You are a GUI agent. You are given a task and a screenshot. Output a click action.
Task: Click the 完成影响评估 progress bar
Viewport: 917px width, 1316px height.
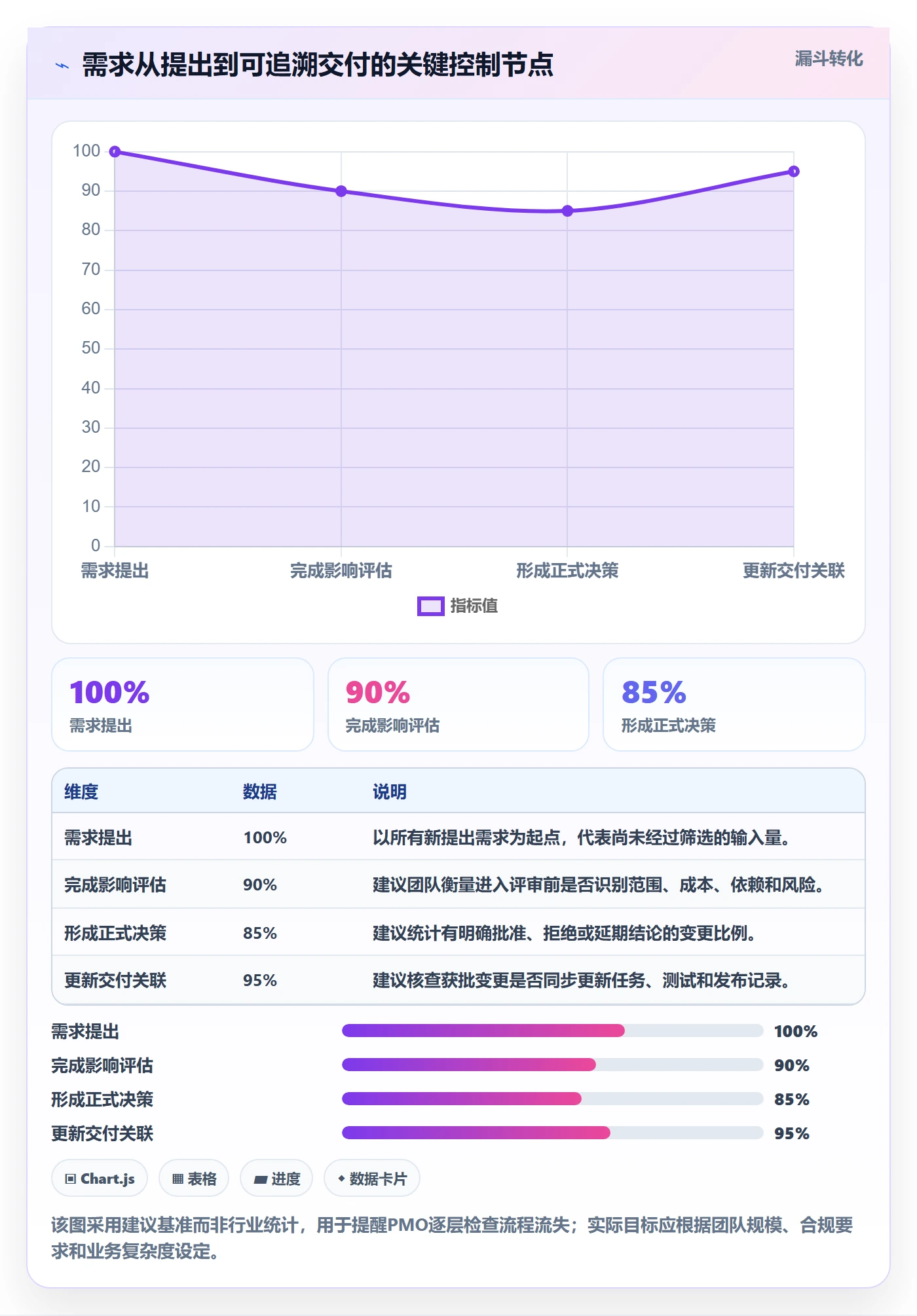[x=552, y=1065]
